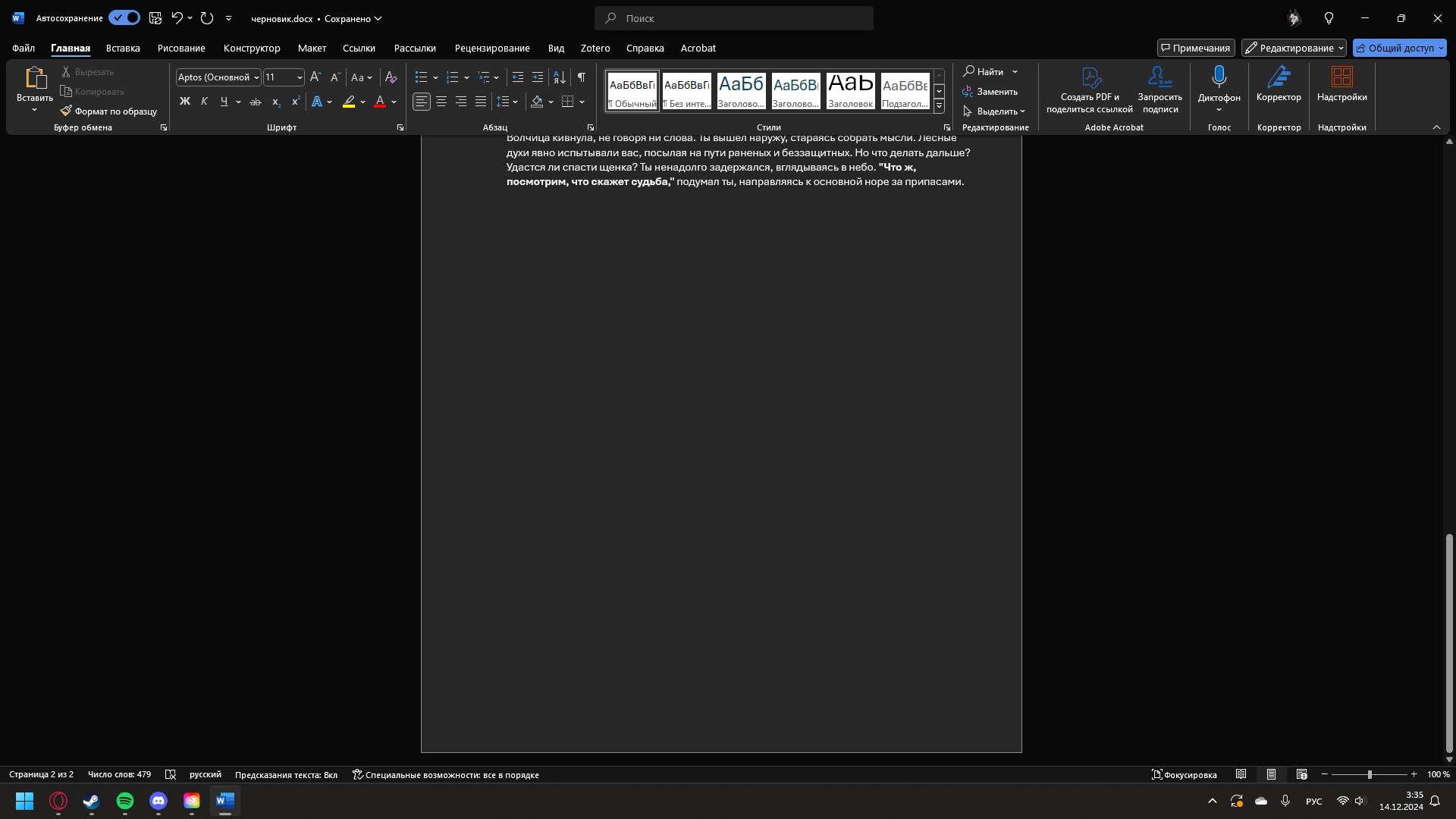Adjust the zoom slider handle
The width and height of the screenshot is (1456, 819).
[x=1370, y=774]
